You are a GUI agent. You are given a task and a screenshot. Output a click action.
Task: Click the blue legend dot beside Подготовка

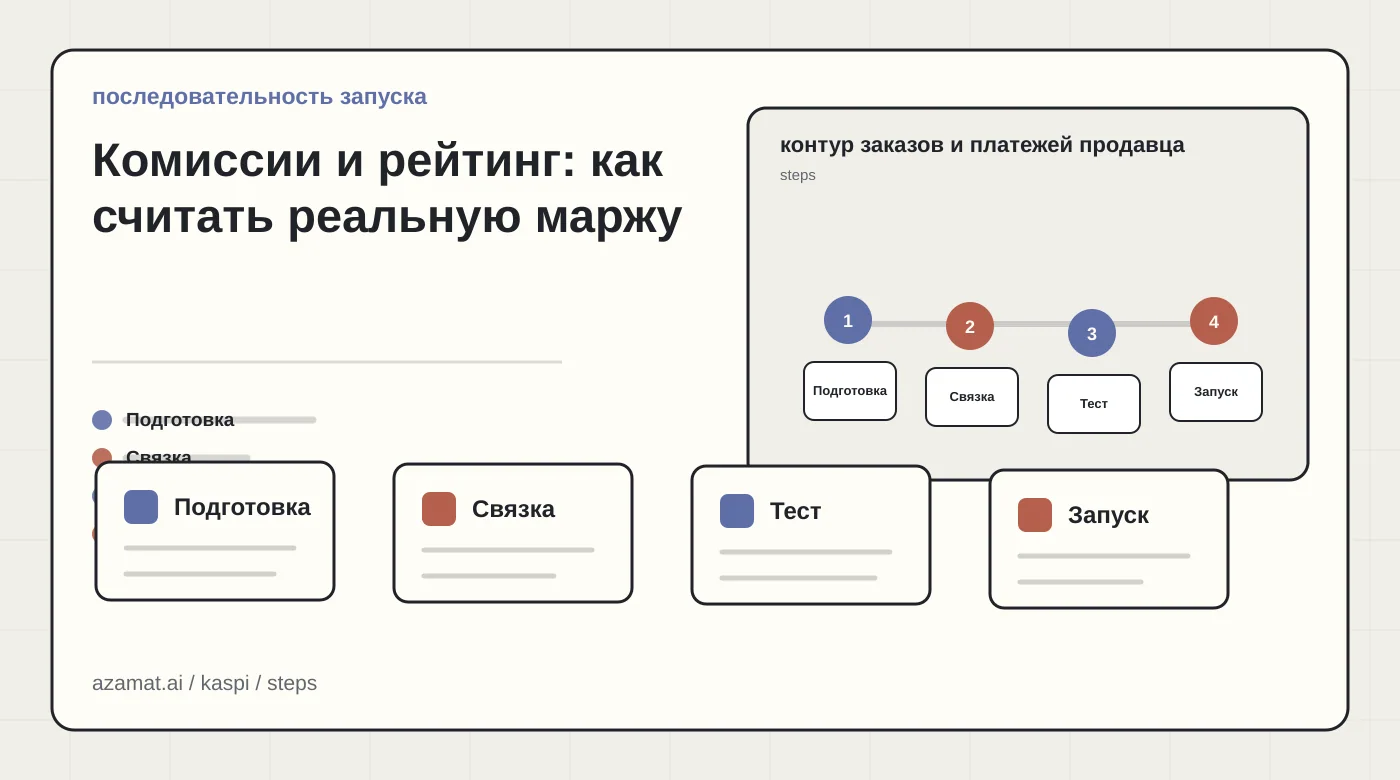pyautogui.click(x=102, y=420)
